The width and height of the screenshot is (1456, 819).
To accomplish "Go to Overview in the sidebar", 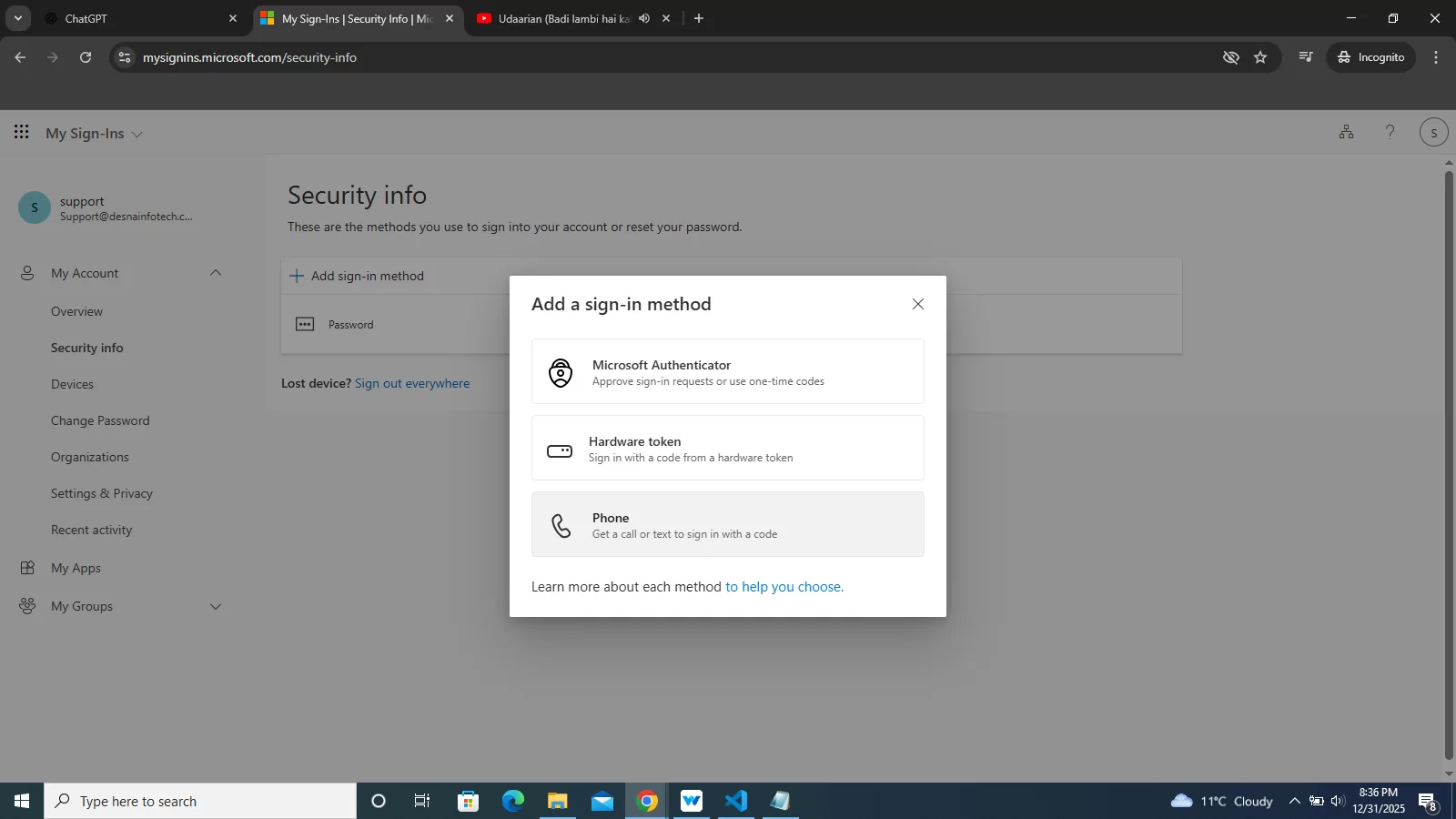I will pyautogui.click(x=76, y=311).
